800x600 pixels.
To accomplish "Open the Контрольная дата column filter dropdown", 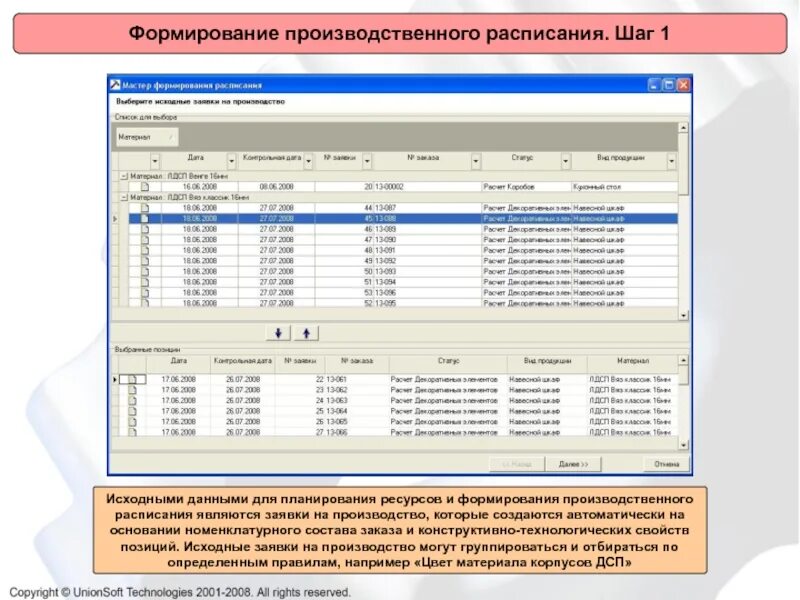I will [x=309, y=161].
